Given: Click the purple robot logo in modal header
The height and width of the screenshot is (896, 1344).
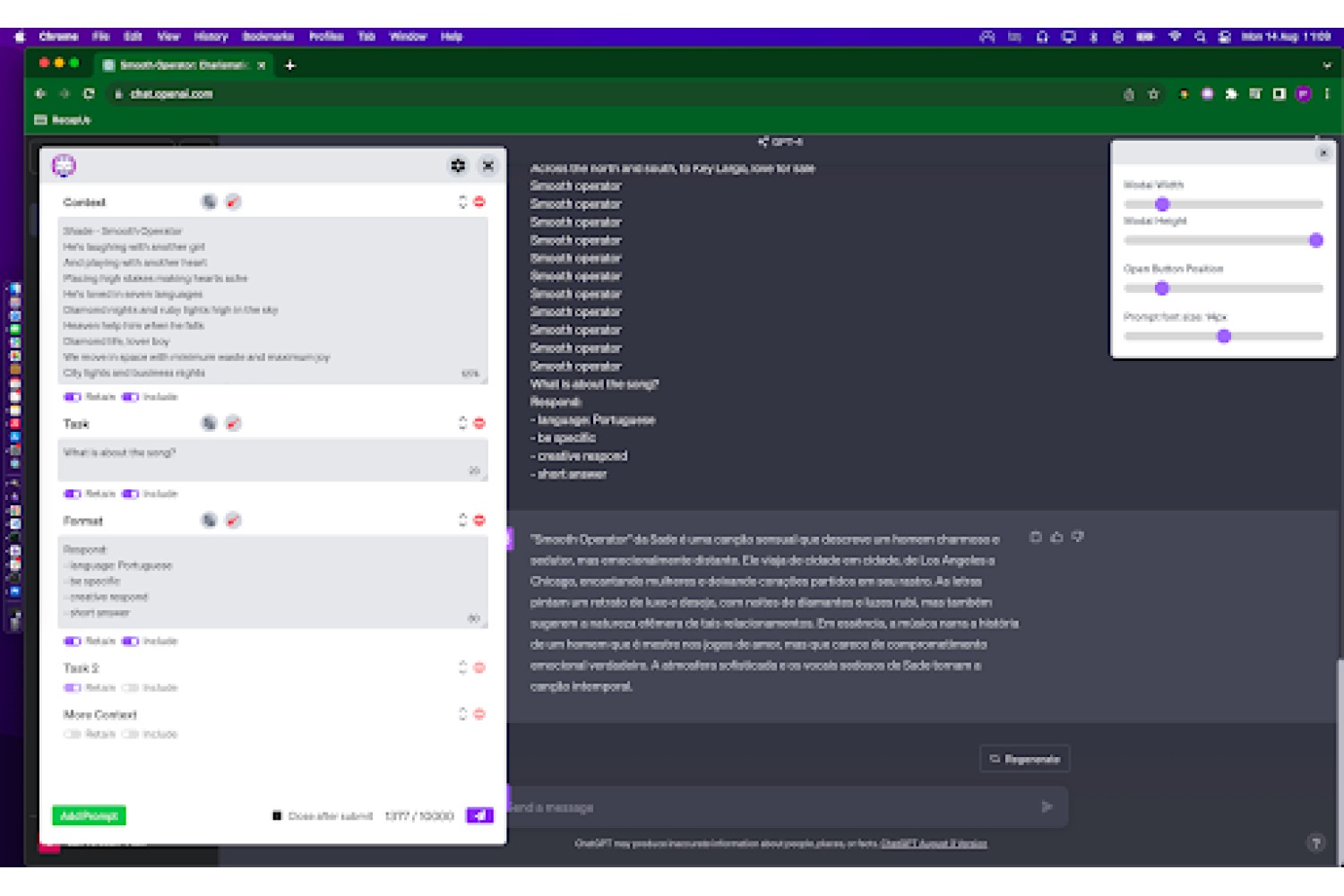Looking at the screenshot, I should (x=65, y=165).
